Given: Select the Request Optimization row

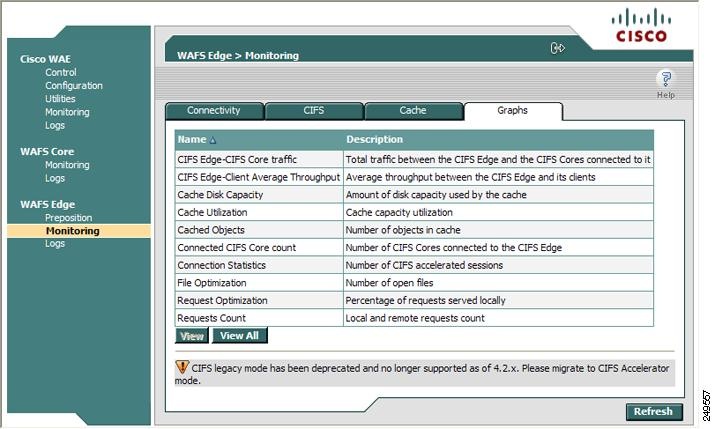Looking at the screenshot, I should pyautogui.click(x=414, y=301).
